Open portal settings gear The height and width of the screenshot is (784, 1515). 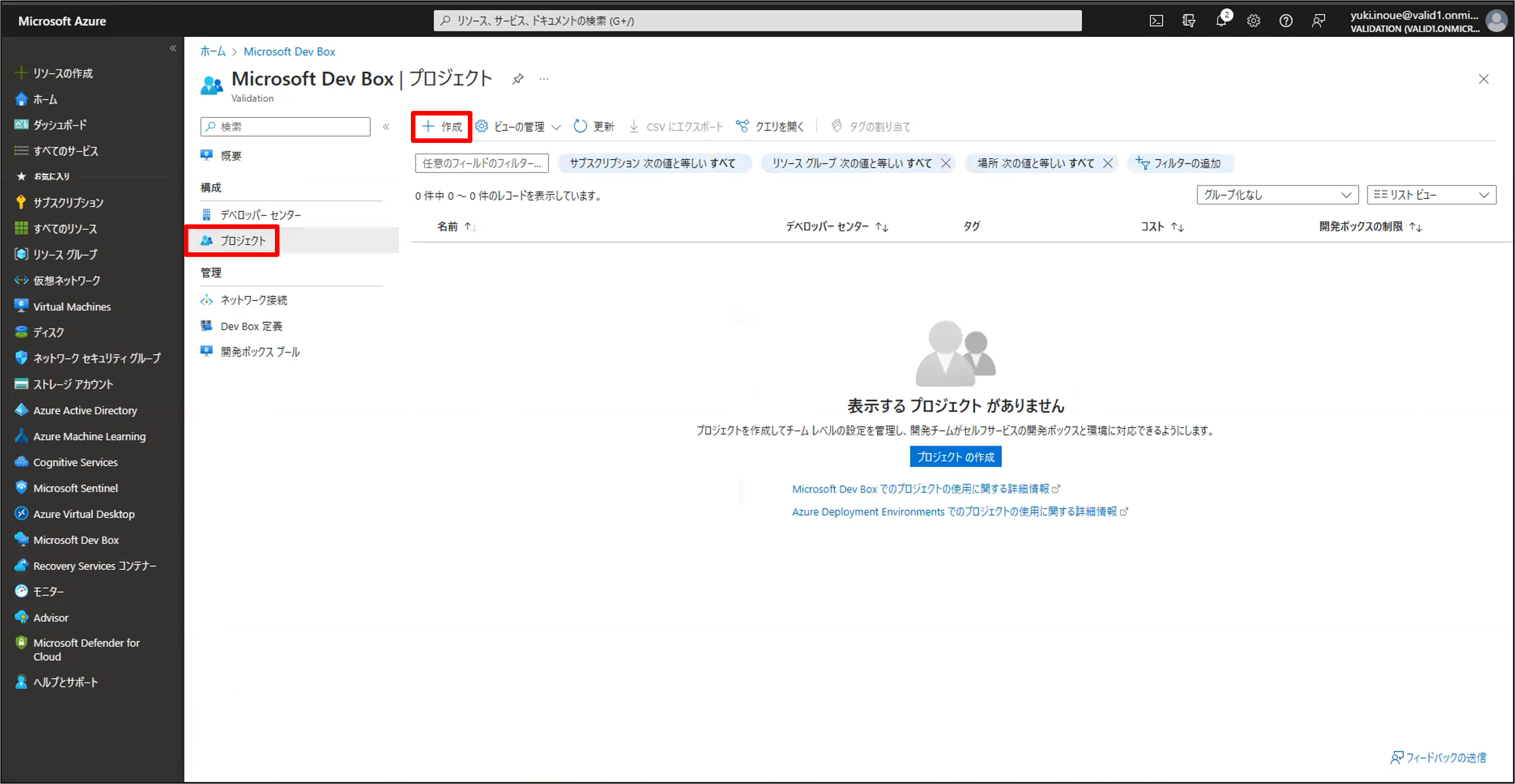1253,21
